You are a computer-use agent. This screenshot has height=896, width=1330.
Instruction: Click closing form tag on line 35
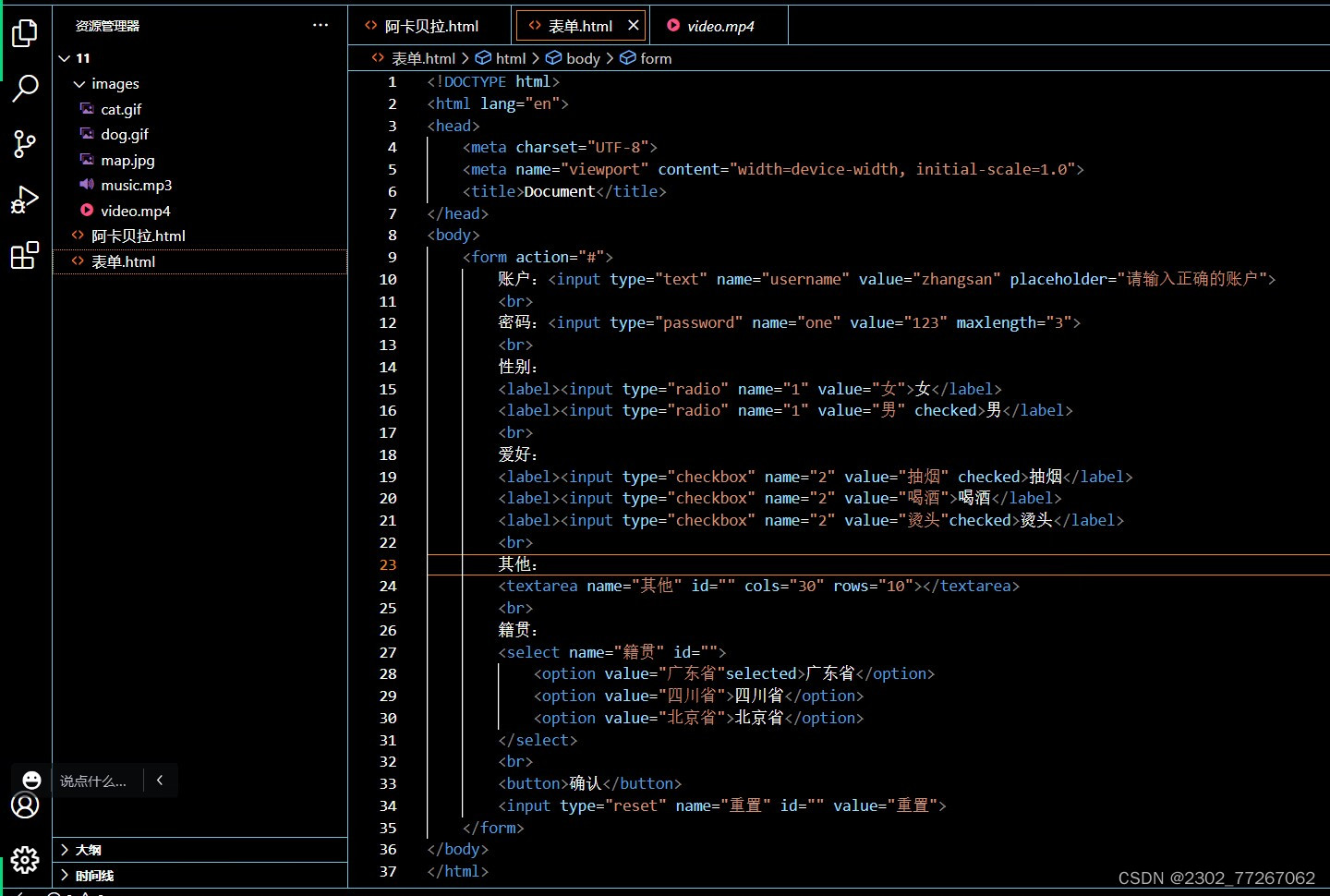pos(493,828)
